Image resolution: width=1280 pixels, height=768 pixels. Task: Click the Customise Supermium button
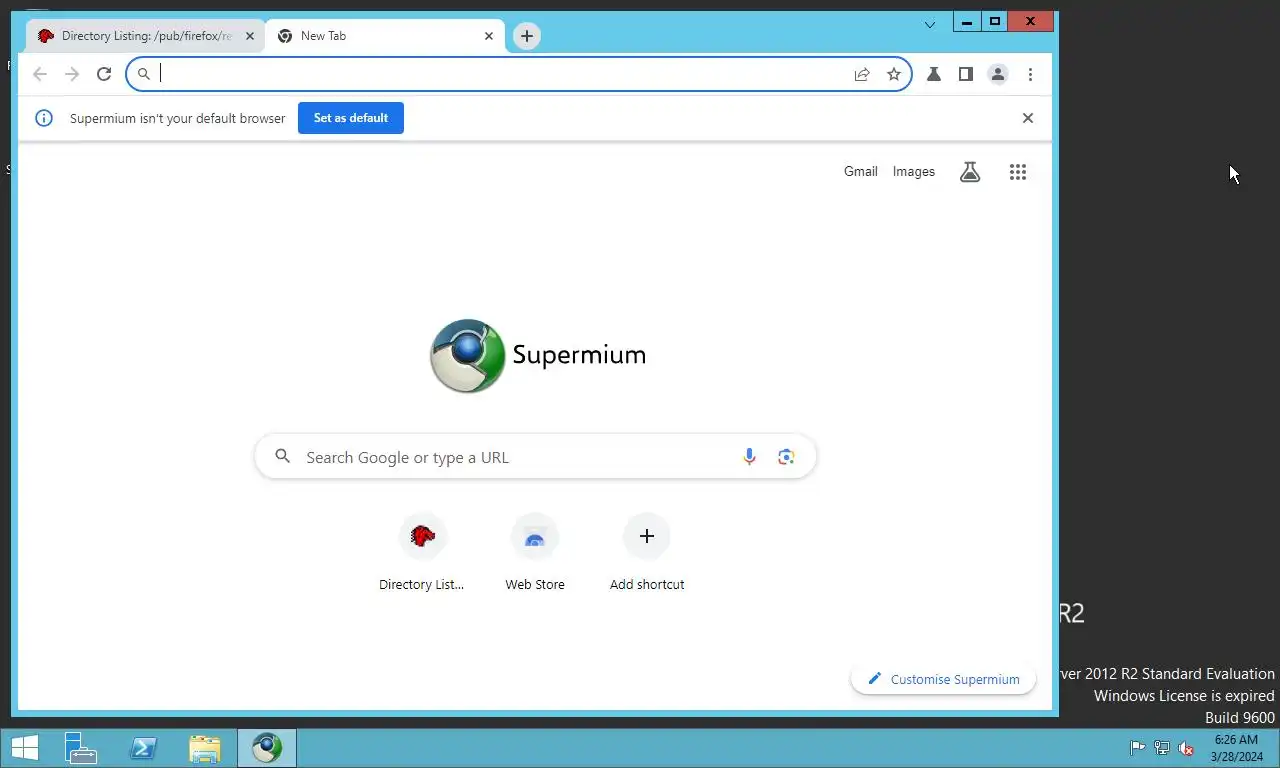(944, 679)
